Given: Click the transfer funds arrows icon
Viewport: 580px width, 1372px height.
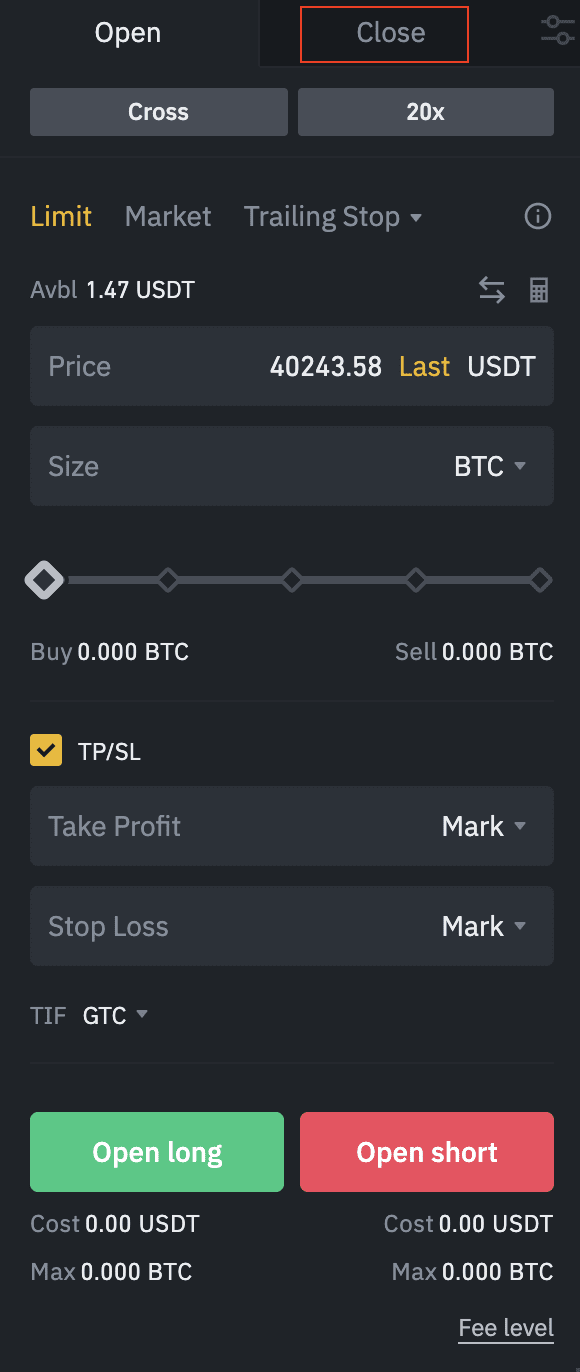Looking at the screenshot, I should tap(492, 290).
